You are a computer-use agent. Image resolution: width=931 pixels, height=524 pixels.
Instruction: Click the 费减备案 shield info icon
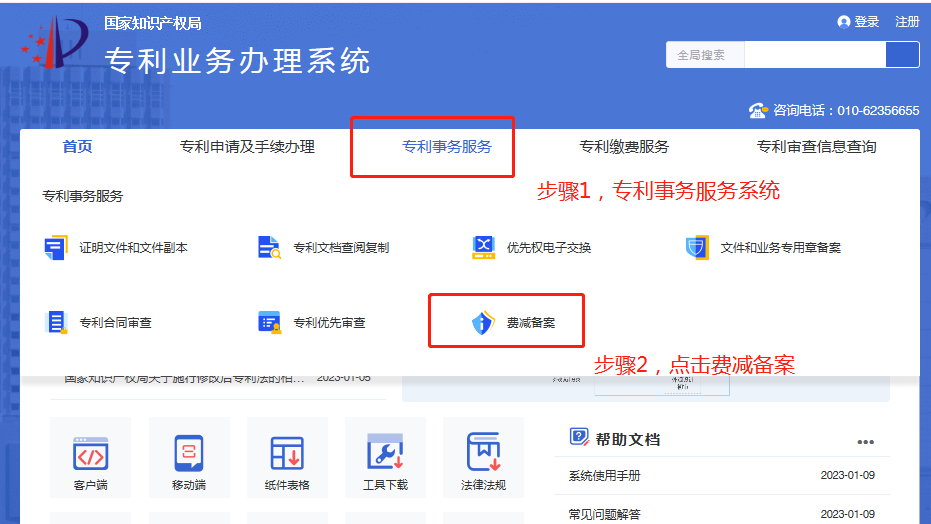coord(483,322)
